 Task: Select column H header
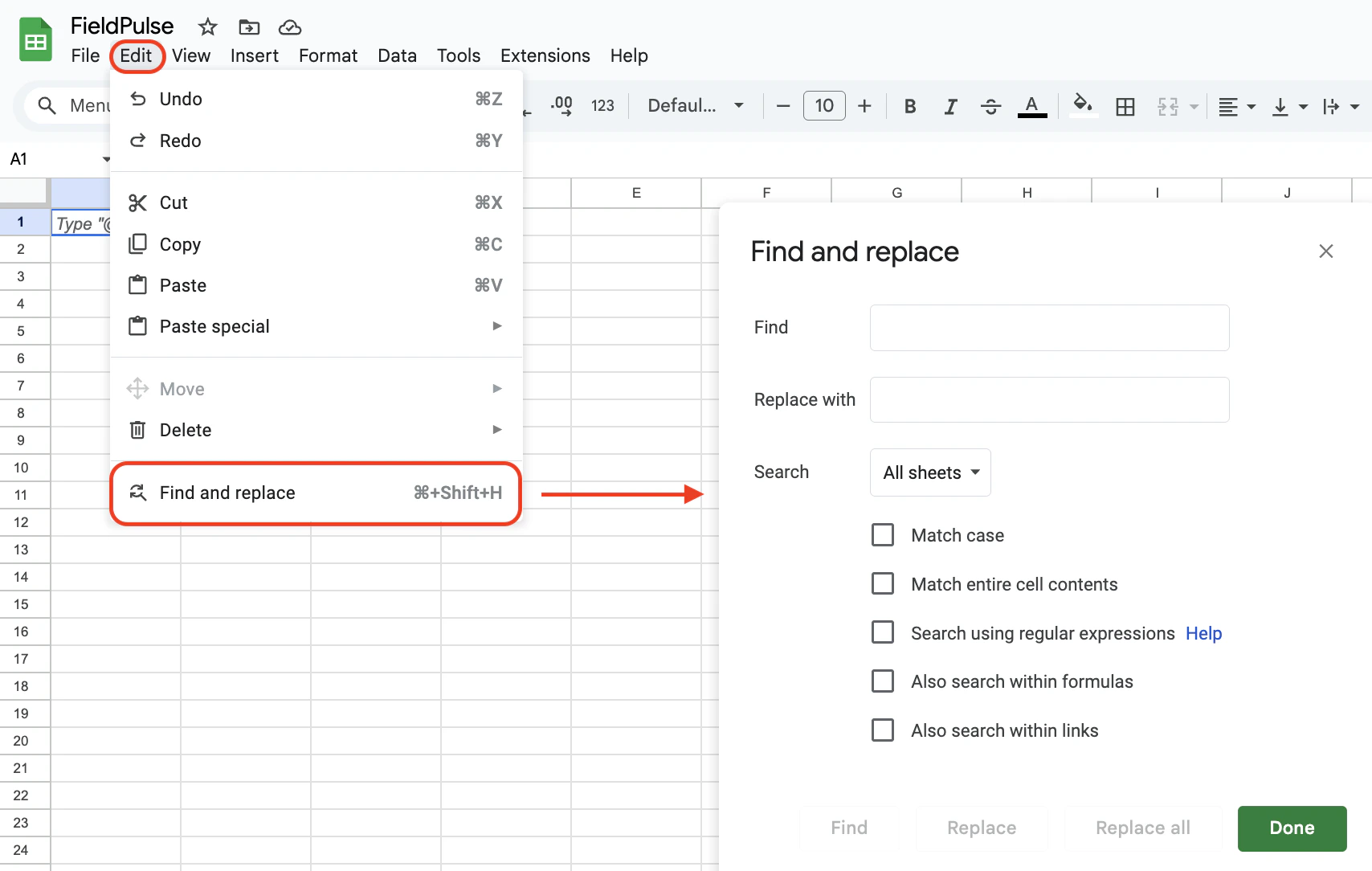point(1027,193)
